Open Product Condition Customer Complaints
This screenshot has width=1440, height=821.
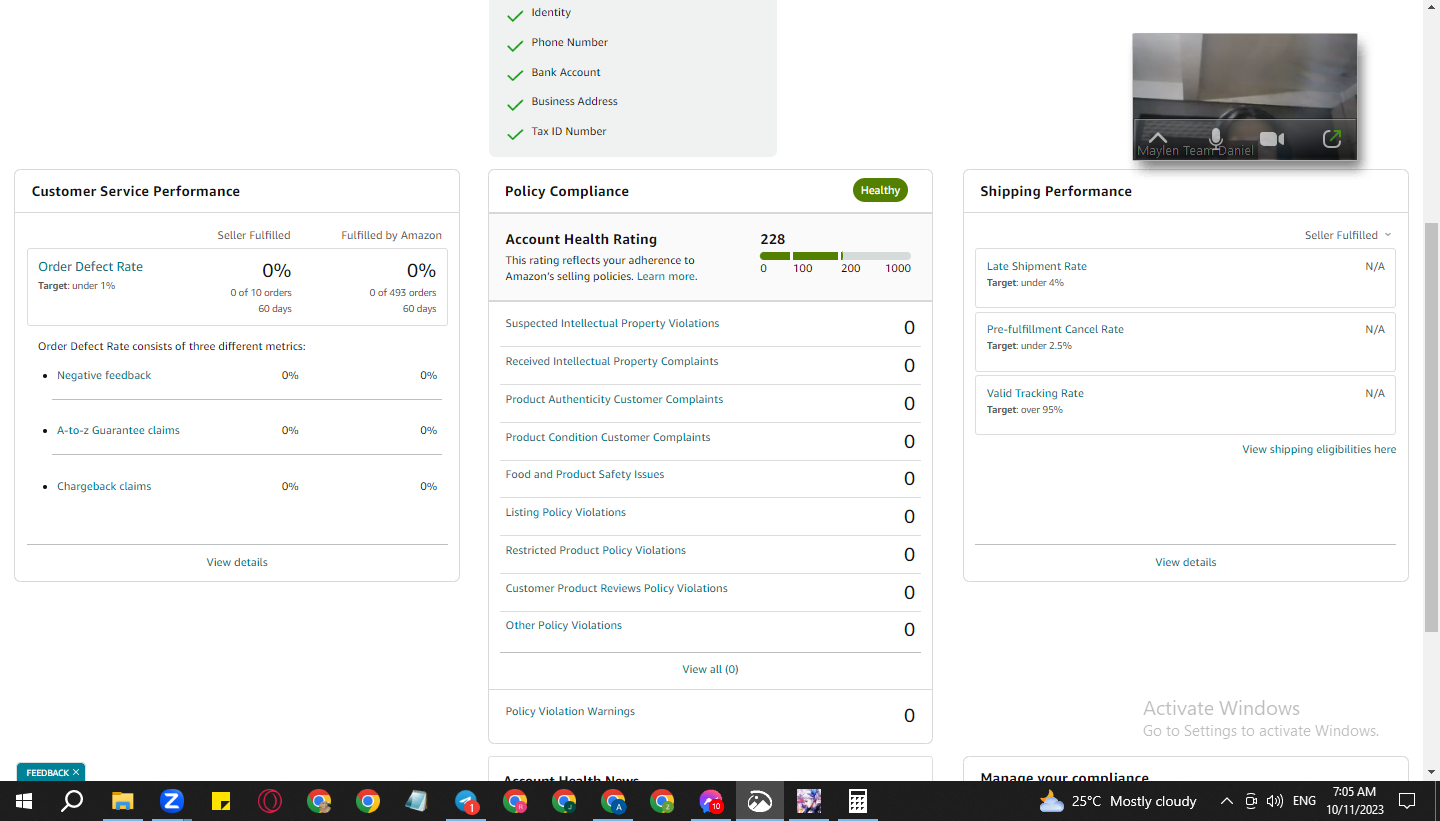(608, 438)
